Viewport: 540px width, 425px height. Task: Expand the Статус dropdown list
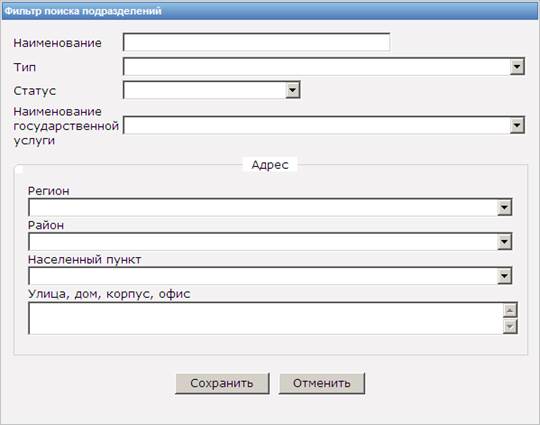292,90
